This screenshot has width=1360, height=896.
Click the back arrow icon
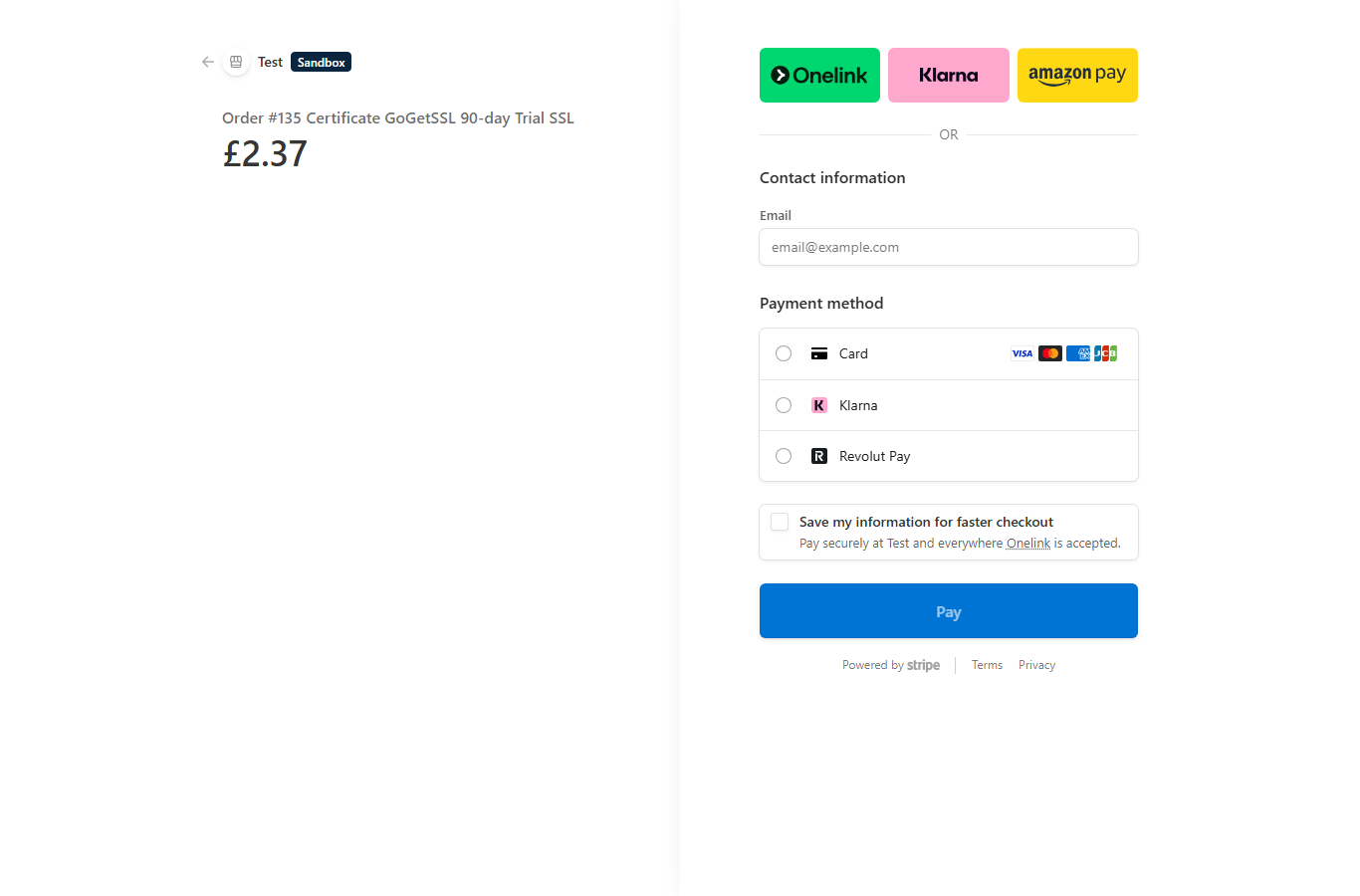tap(207, 62)
